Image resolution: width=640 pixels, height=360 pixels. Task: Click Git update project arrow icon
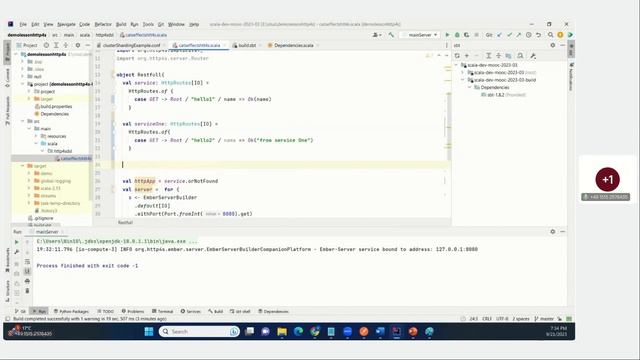tap(500, 35)
